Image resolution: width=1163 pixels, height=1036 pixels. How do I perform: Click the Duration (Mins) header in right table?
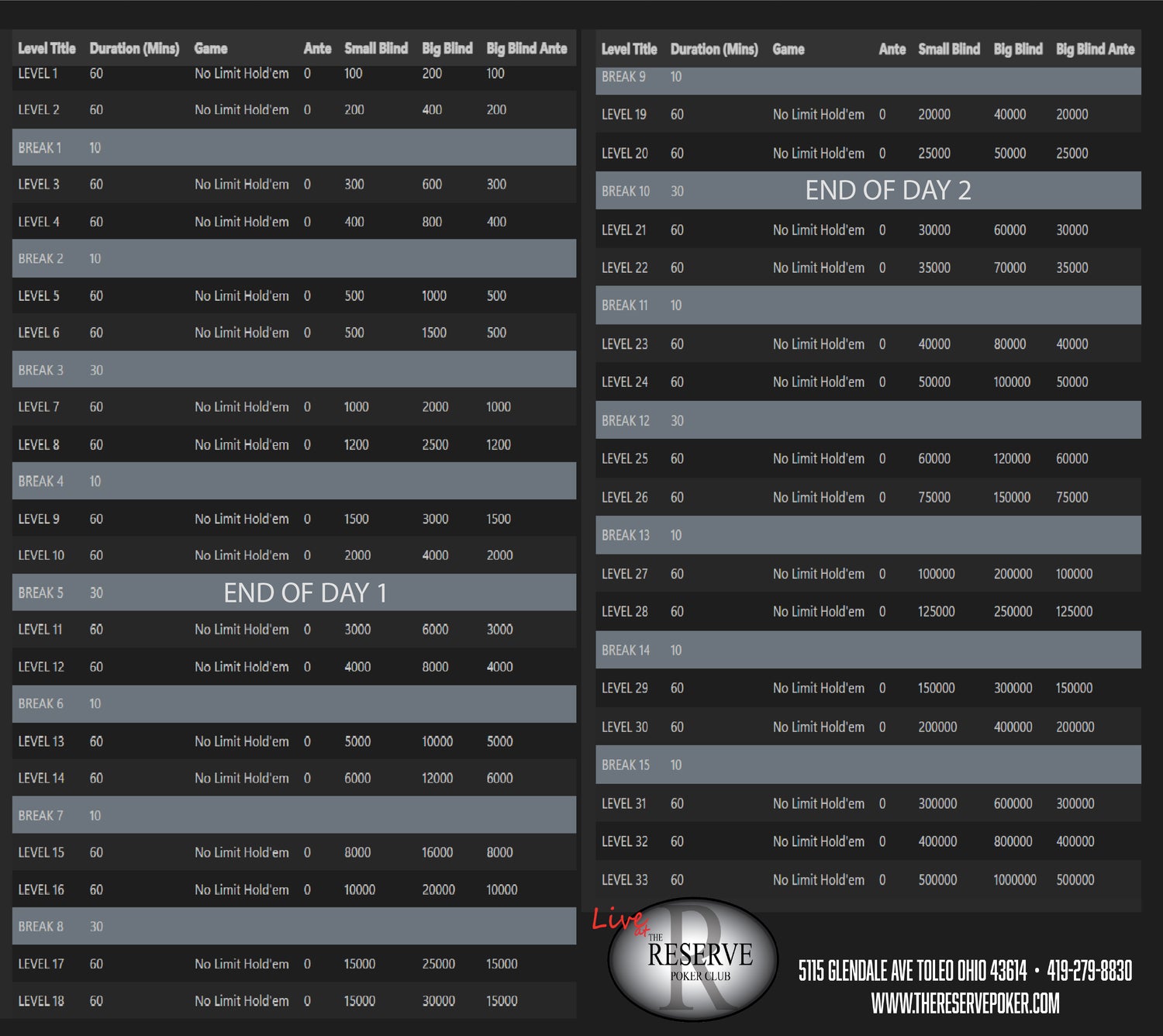pyautogui.click(x=713, y=49)
